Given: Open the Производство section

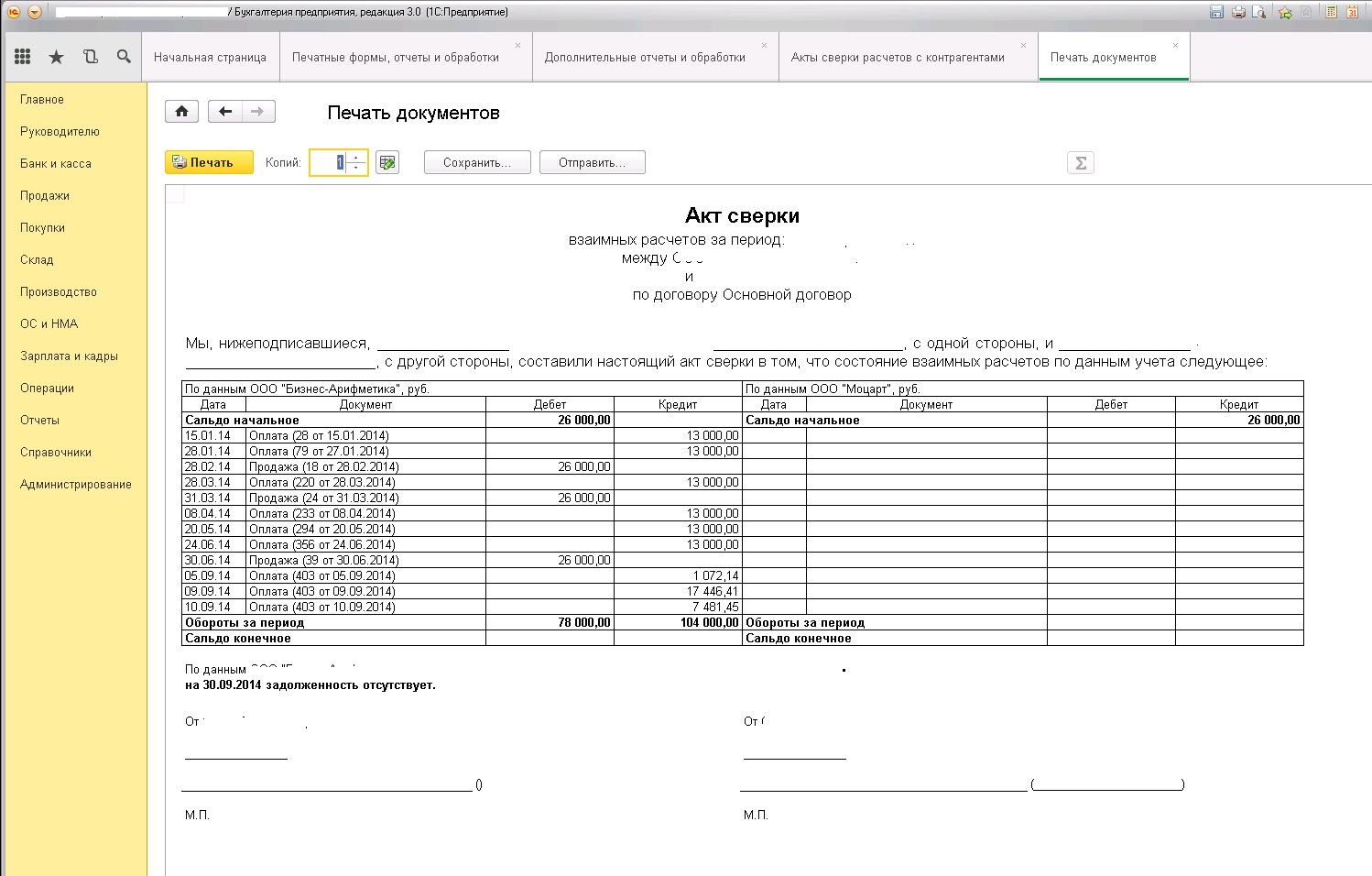Looking at the screenshot, I should coord(59,291).
